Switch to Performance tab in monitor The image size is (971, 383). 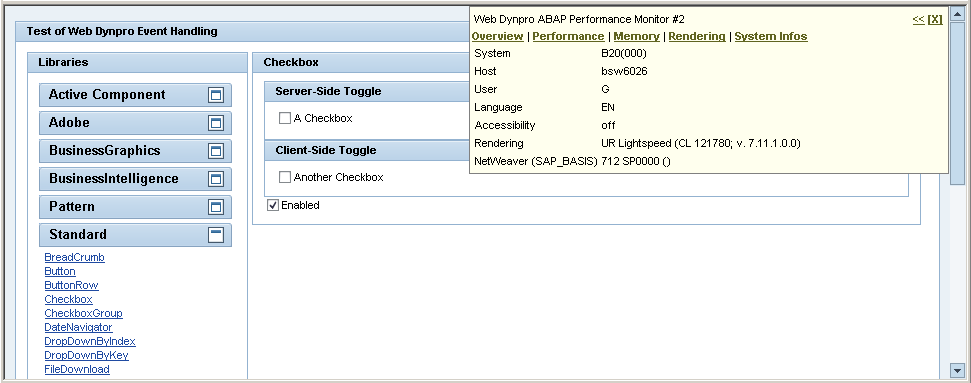tap(568, 37)
